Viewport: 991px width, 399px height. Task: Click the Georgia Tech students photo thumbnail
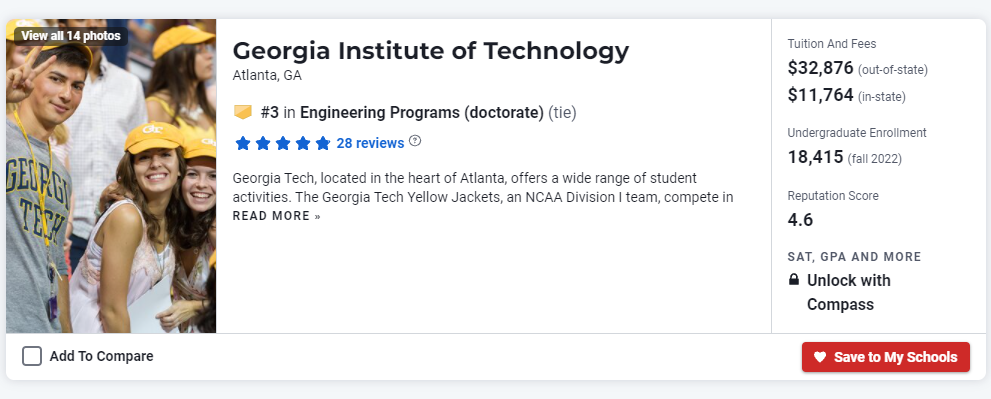point(111,176)
